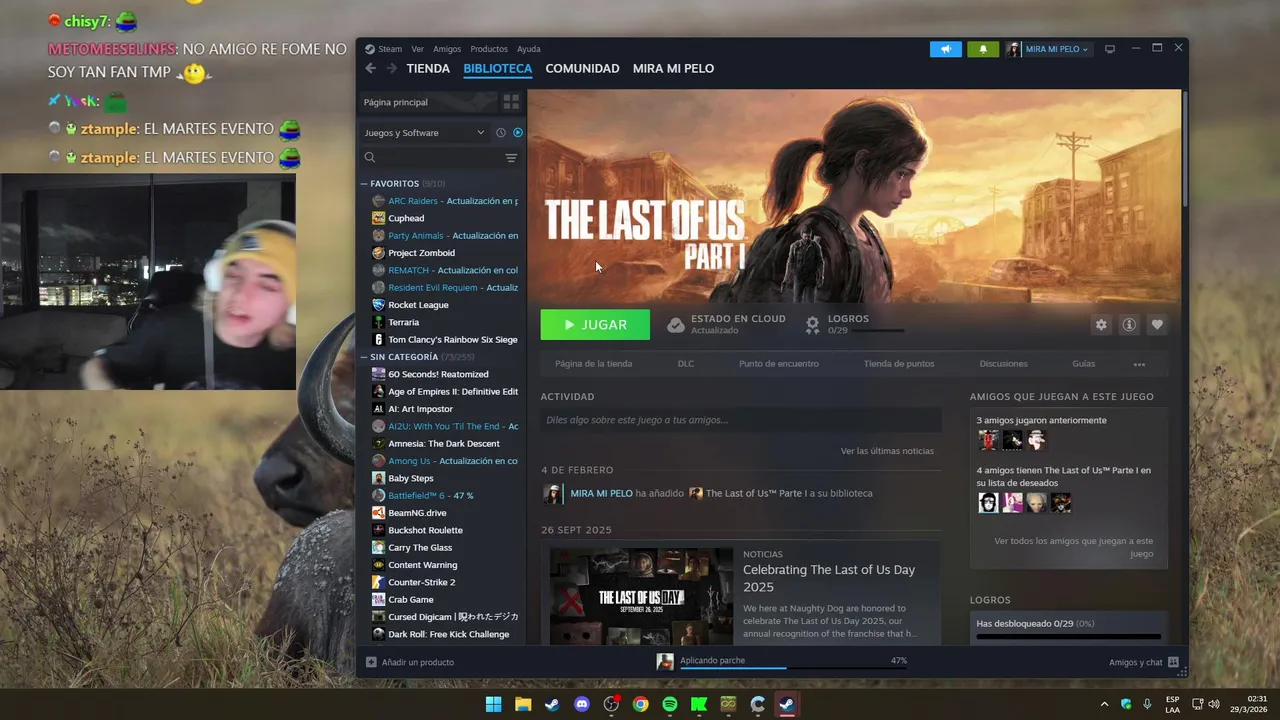Screen dimensions: 1280x720
Task: Click the activity message input box
Action: (x=741, y=420)
